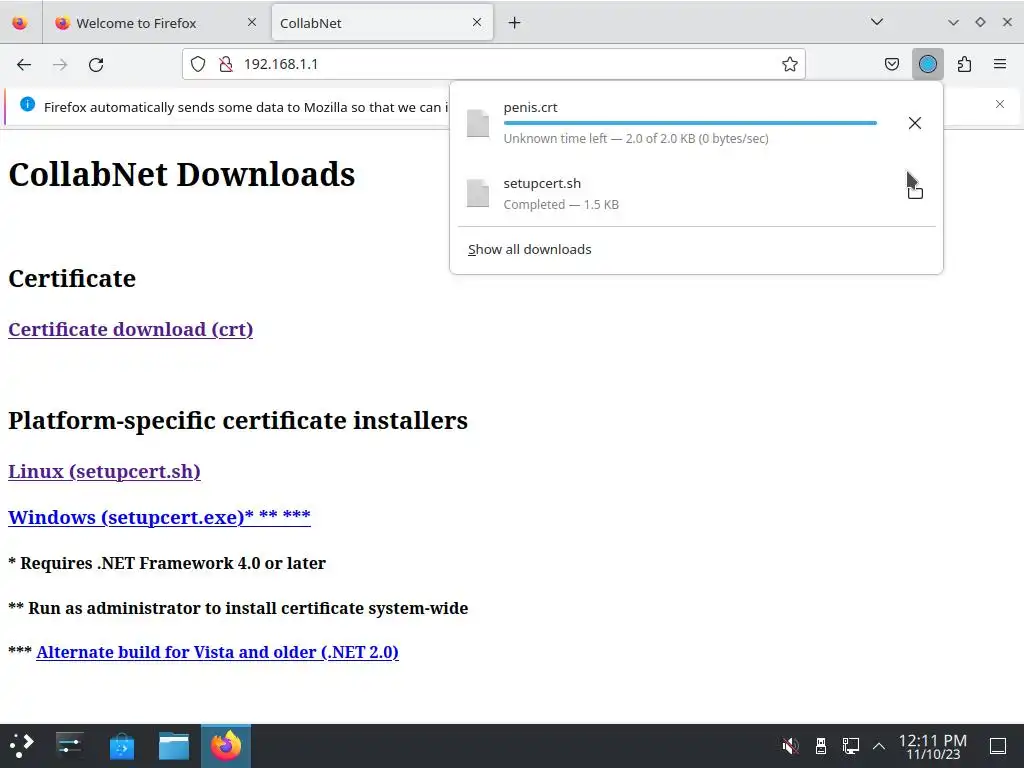
Task: Follow the Windows (setupcert.exe) link
Action: (x=159, y=517)
